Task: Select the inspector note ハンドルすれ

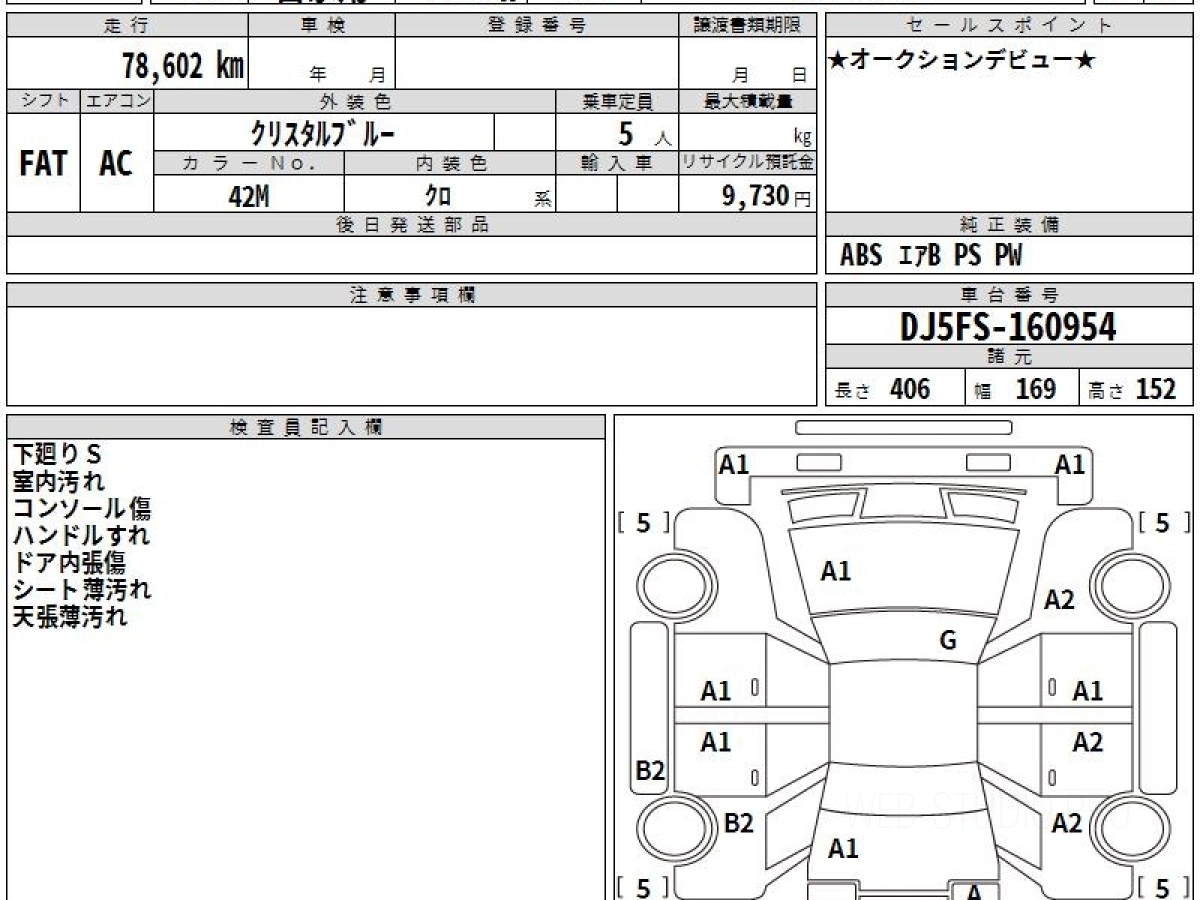Action: click(x=81, y=535)
